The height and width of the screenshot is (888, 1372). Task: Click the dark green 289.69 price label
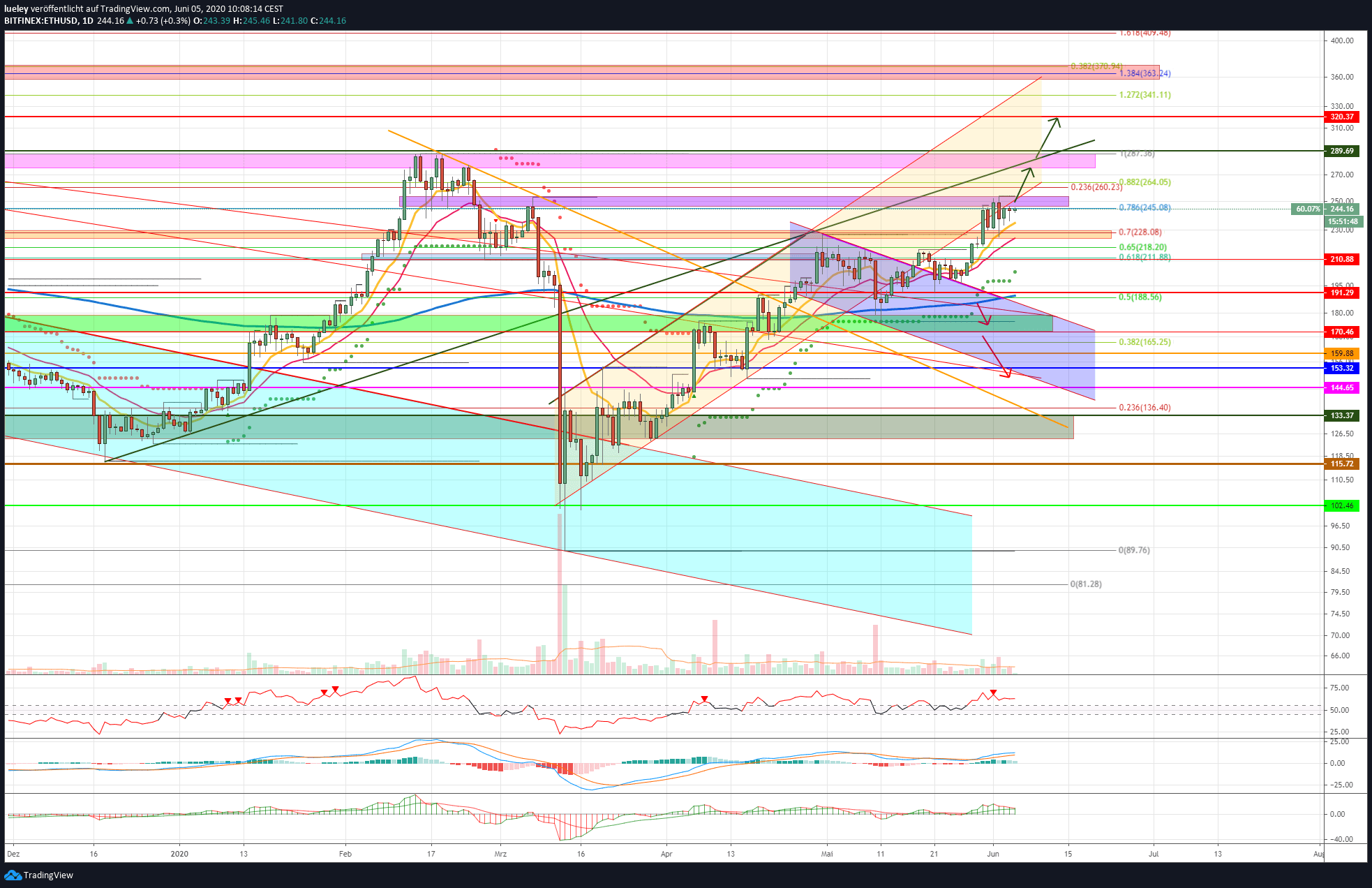point(1341,151)
